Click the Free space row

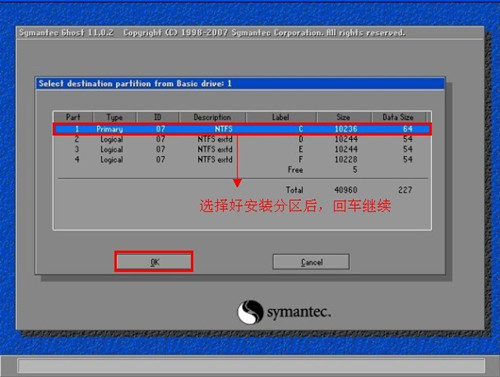pyautogui.click(x=323, y=170)
